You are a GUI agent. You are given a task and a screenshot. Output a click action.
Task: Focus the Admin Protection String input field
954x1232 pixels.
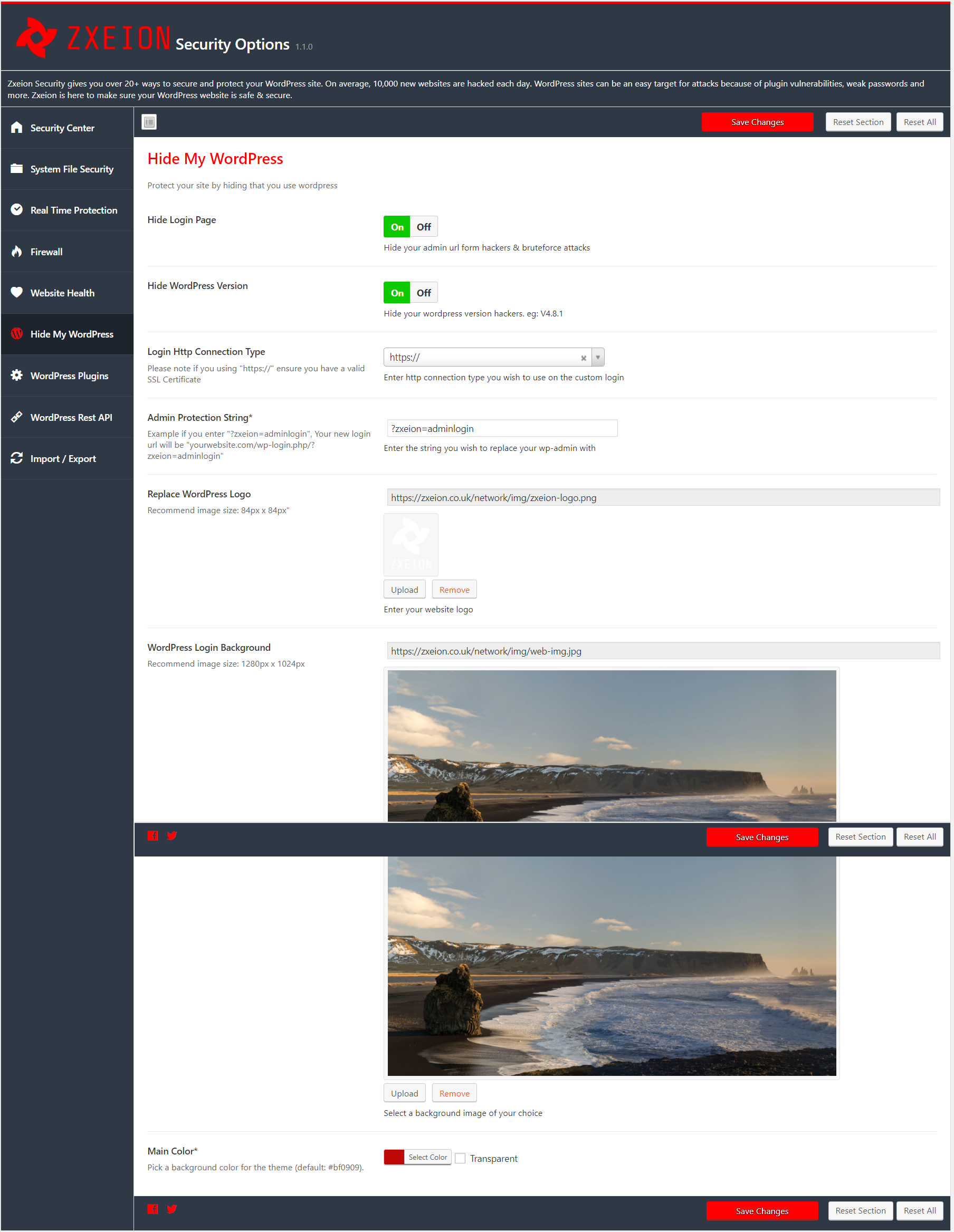(x=502, y=428)
